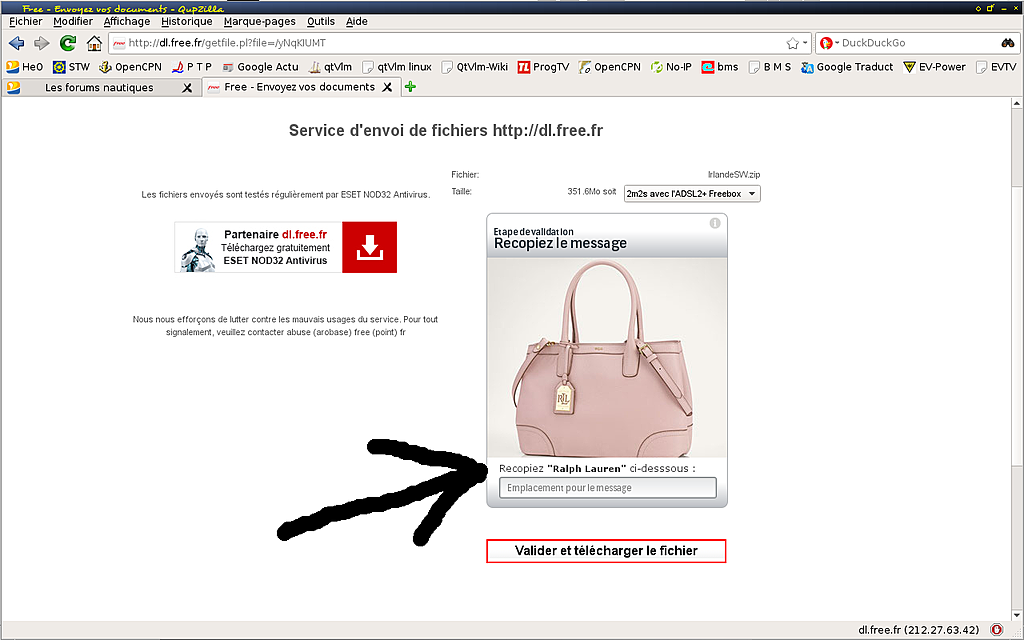This screenshot has width=1024, height=640.
Task: Open the home page via house icon
Action: tap(95, 43)
